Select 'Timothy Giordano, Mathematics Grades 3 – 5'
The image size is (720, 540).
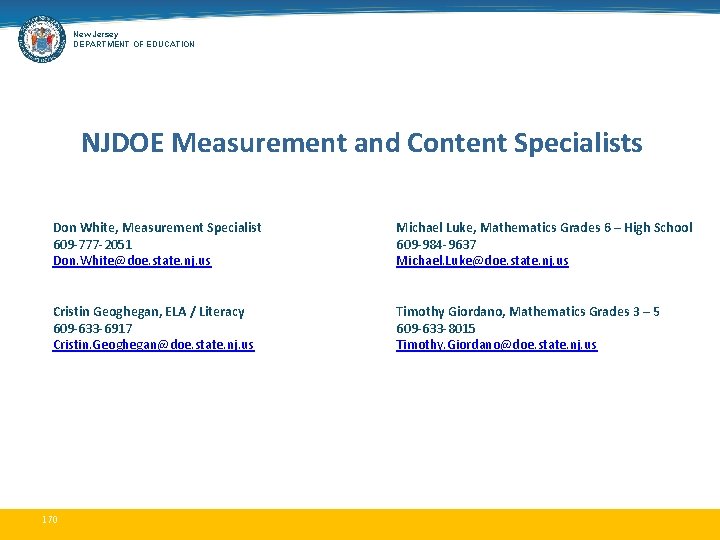[x=528, y=312]
